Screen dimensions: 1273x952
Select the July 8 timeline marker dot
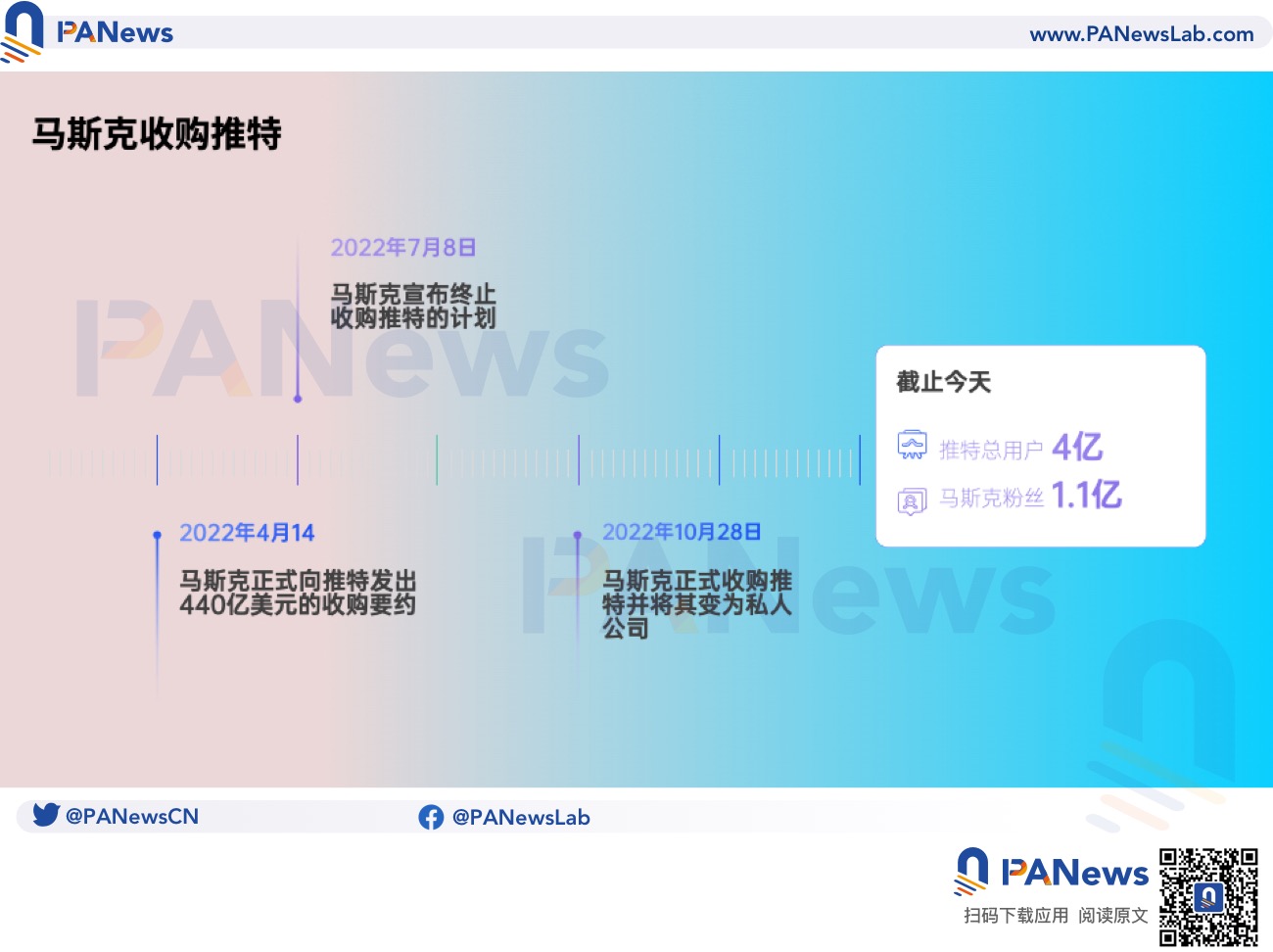[298, 399]
